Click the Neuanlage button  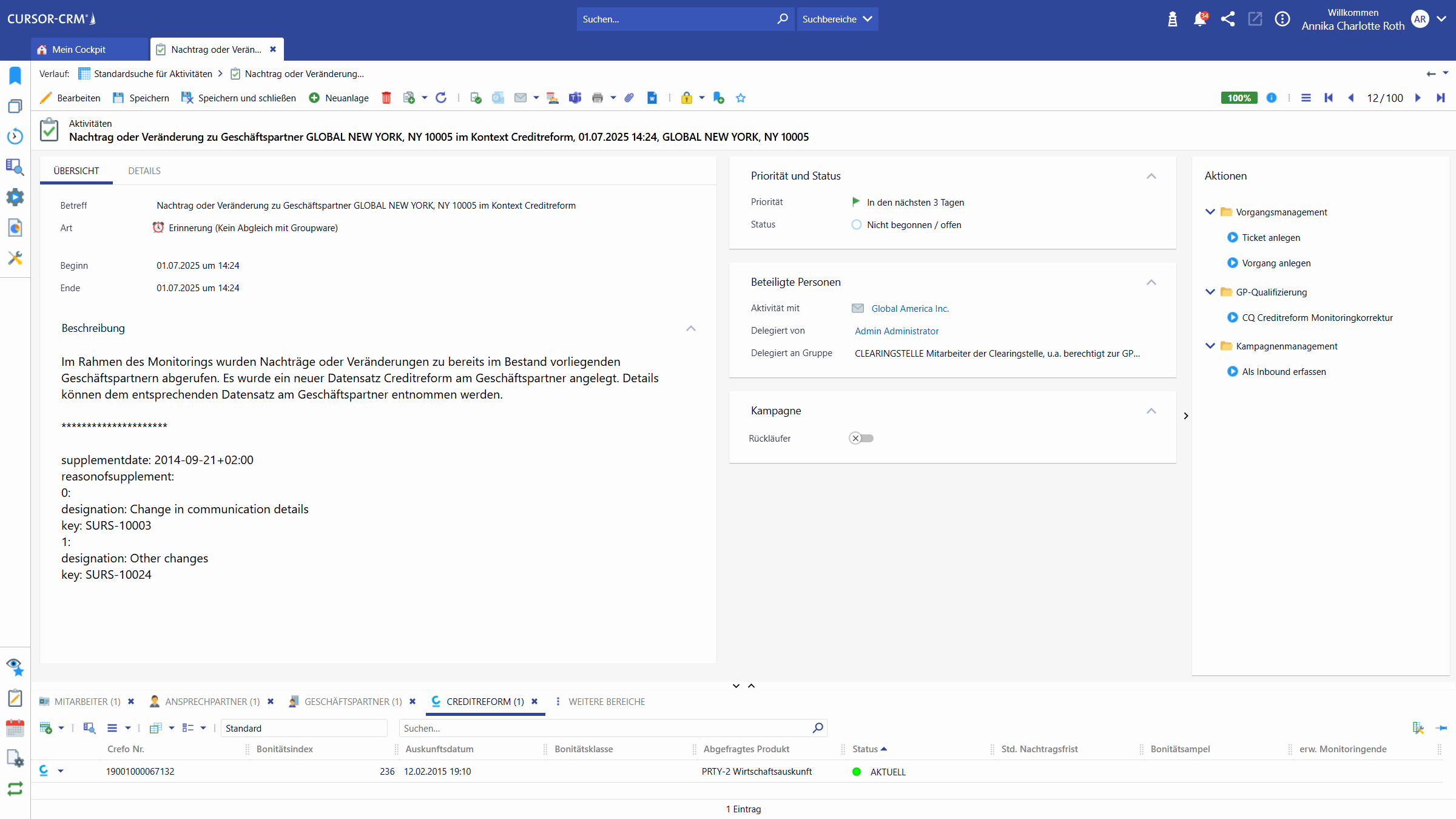tap(339, 98)
